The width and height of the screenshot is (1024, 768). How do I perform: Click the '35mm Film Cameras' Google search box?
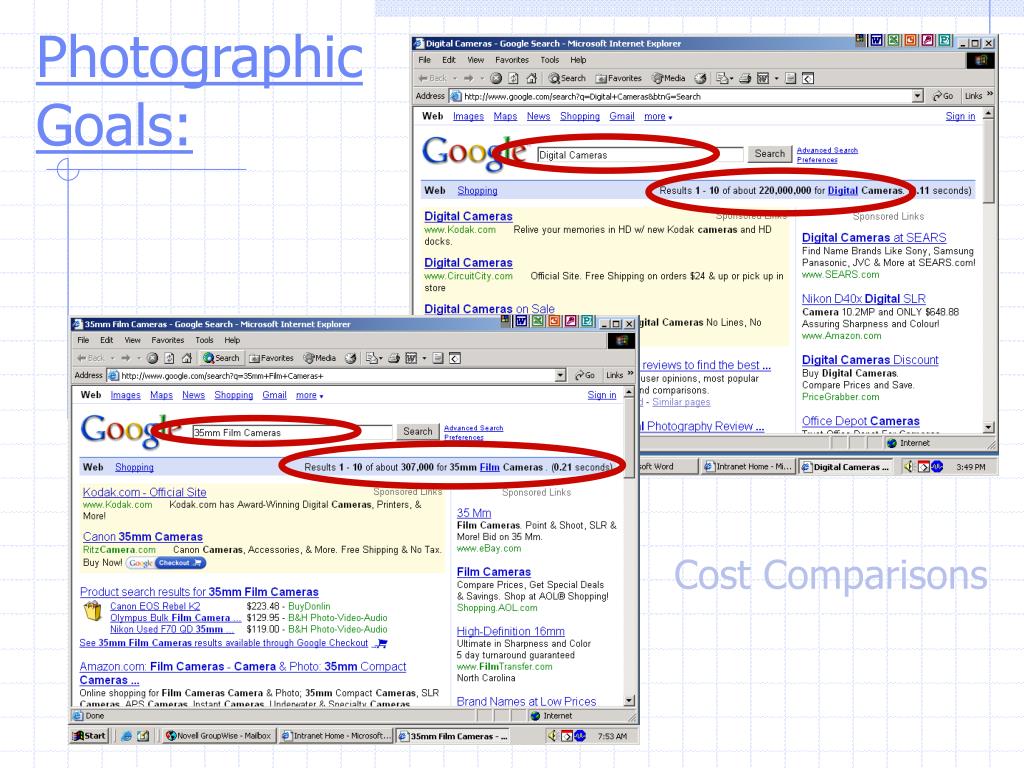click(292, 432)
